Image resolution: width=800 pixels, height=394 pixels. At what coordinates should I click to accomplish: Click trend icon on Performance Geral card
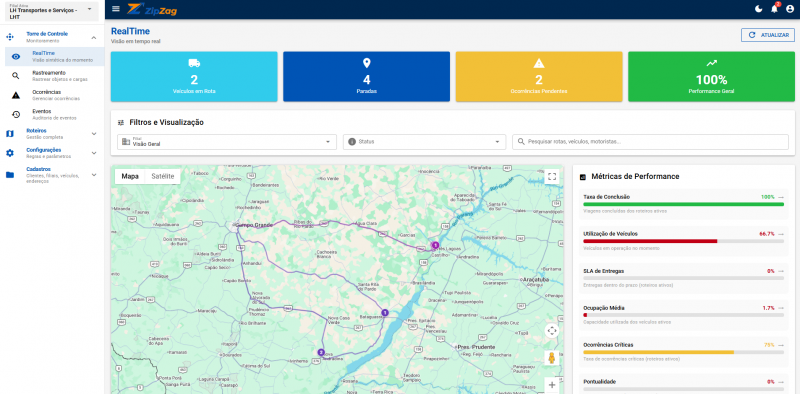711,63
